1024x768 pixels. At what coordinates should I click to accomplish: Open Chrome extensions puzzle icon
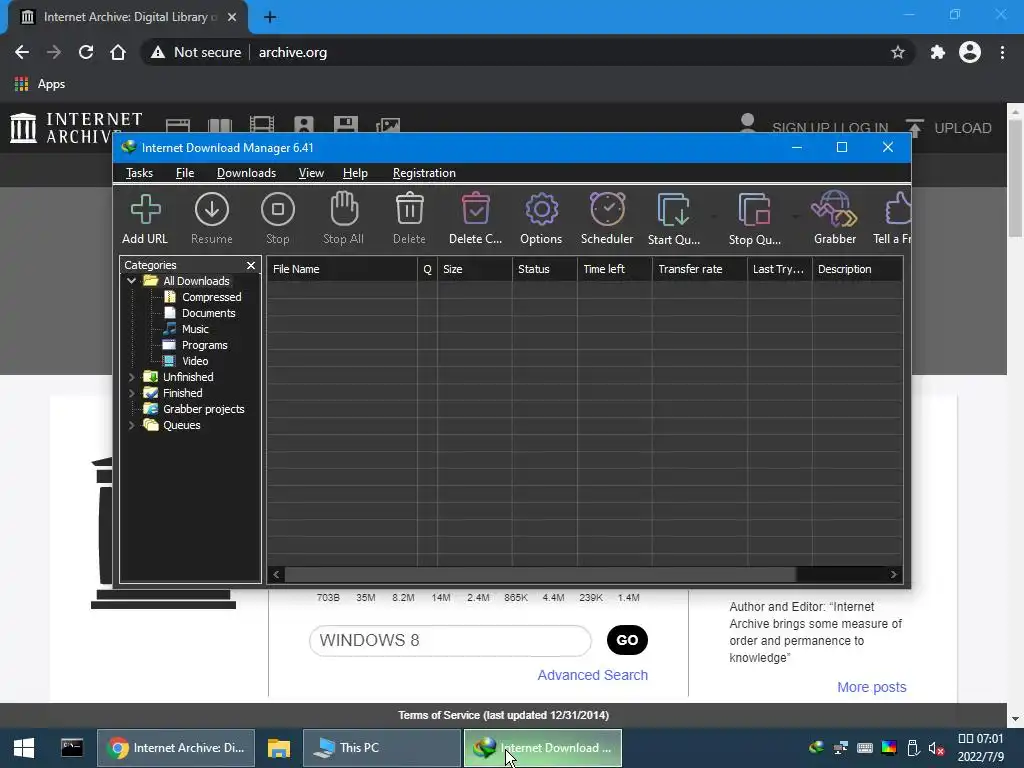[x=938, y=52]
